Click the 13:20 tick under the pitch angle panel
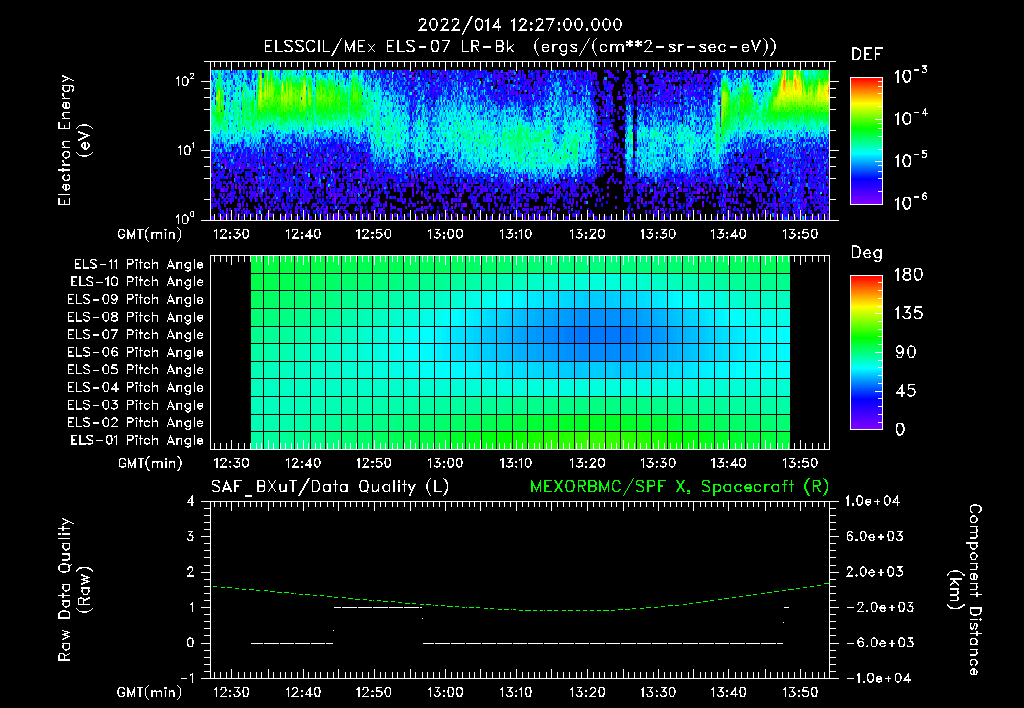 pos(586,463)
